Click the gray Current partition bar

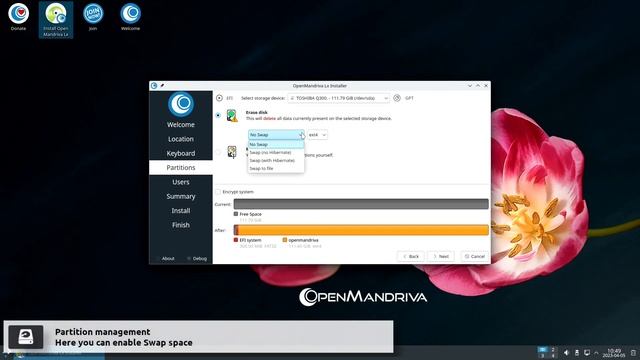361,204
